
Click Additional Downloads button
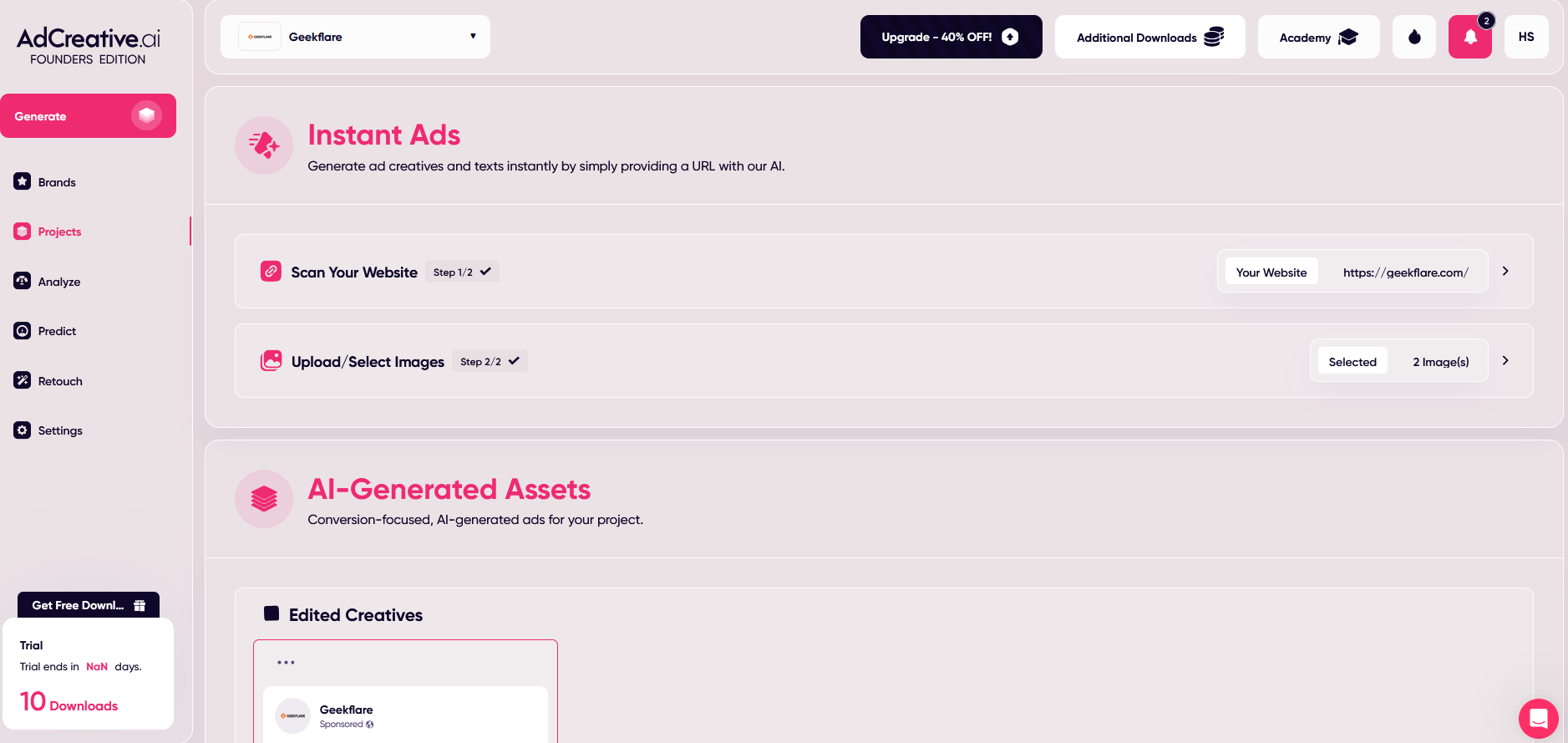tap(1150, 37)
